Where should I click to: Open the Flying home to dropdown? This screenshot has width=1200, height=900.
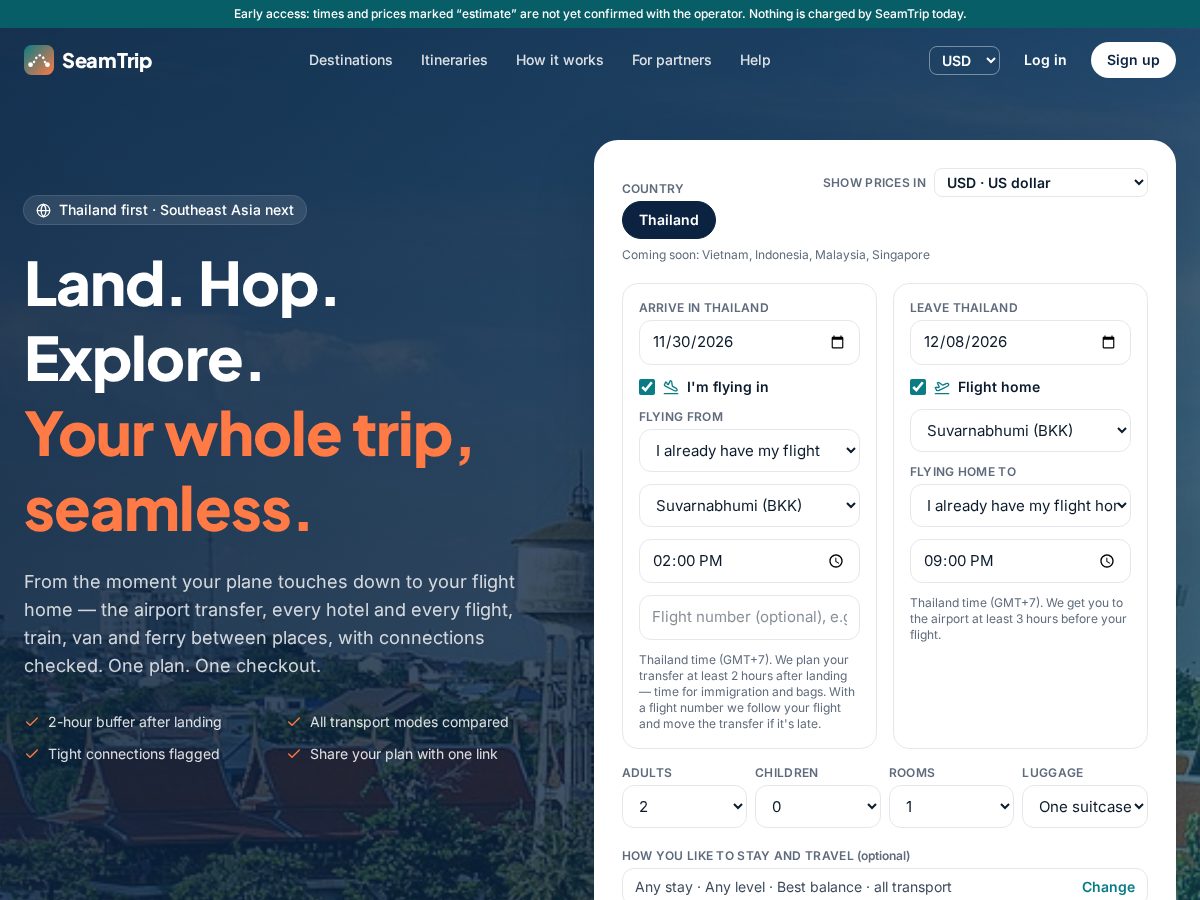tap(1020, 506)
